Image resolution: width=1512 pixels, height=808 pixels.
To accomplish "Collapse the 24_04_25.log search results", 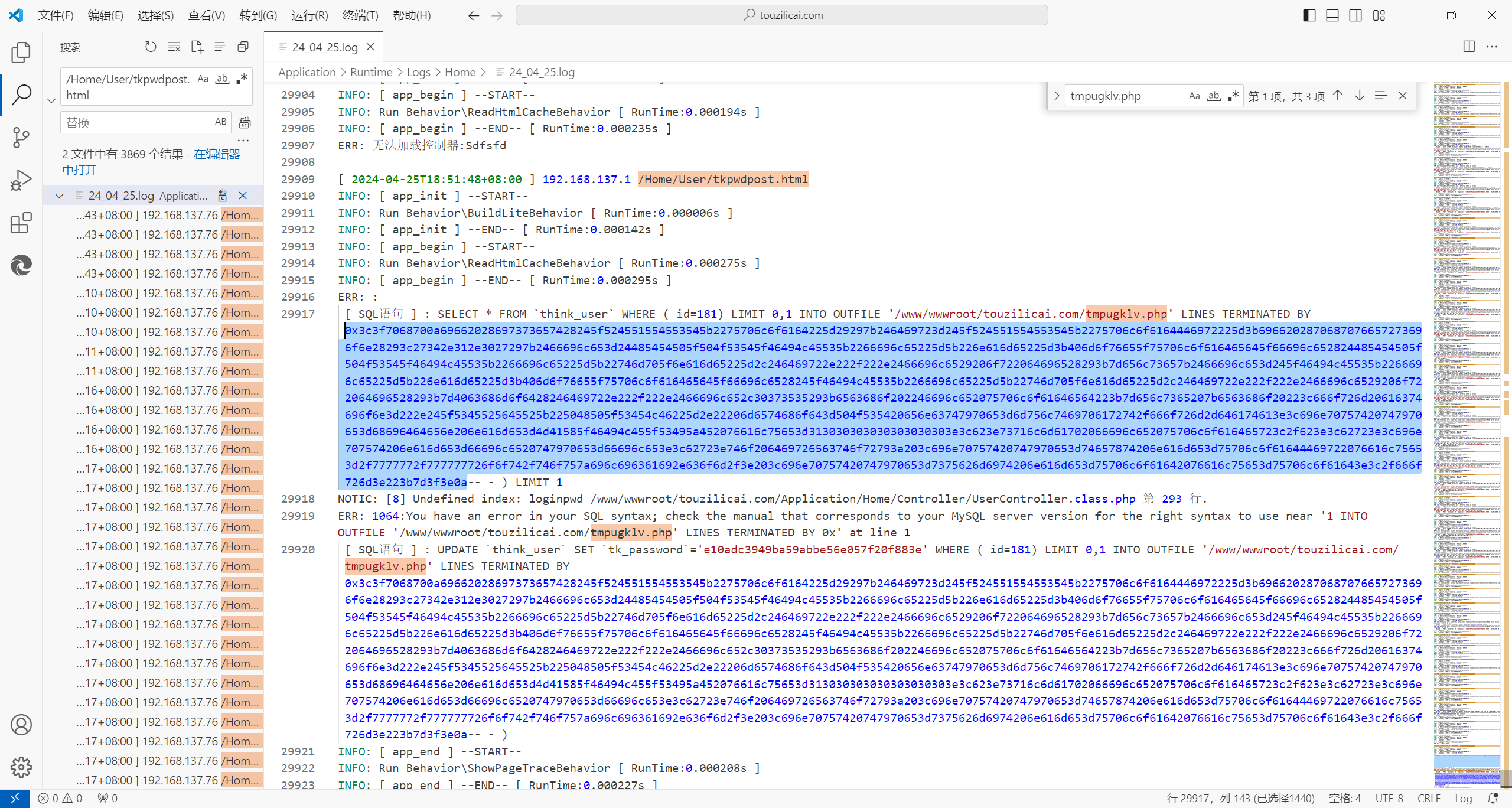I will 59,196.
